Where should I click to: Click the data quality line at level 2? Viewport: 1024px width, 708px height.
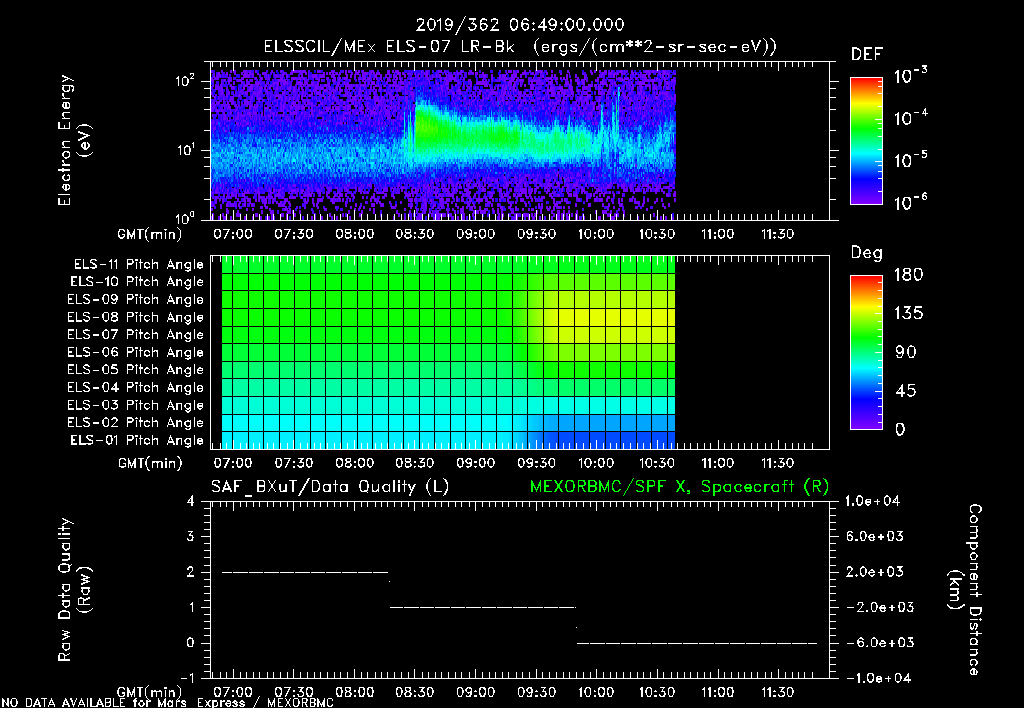(304, 572)
